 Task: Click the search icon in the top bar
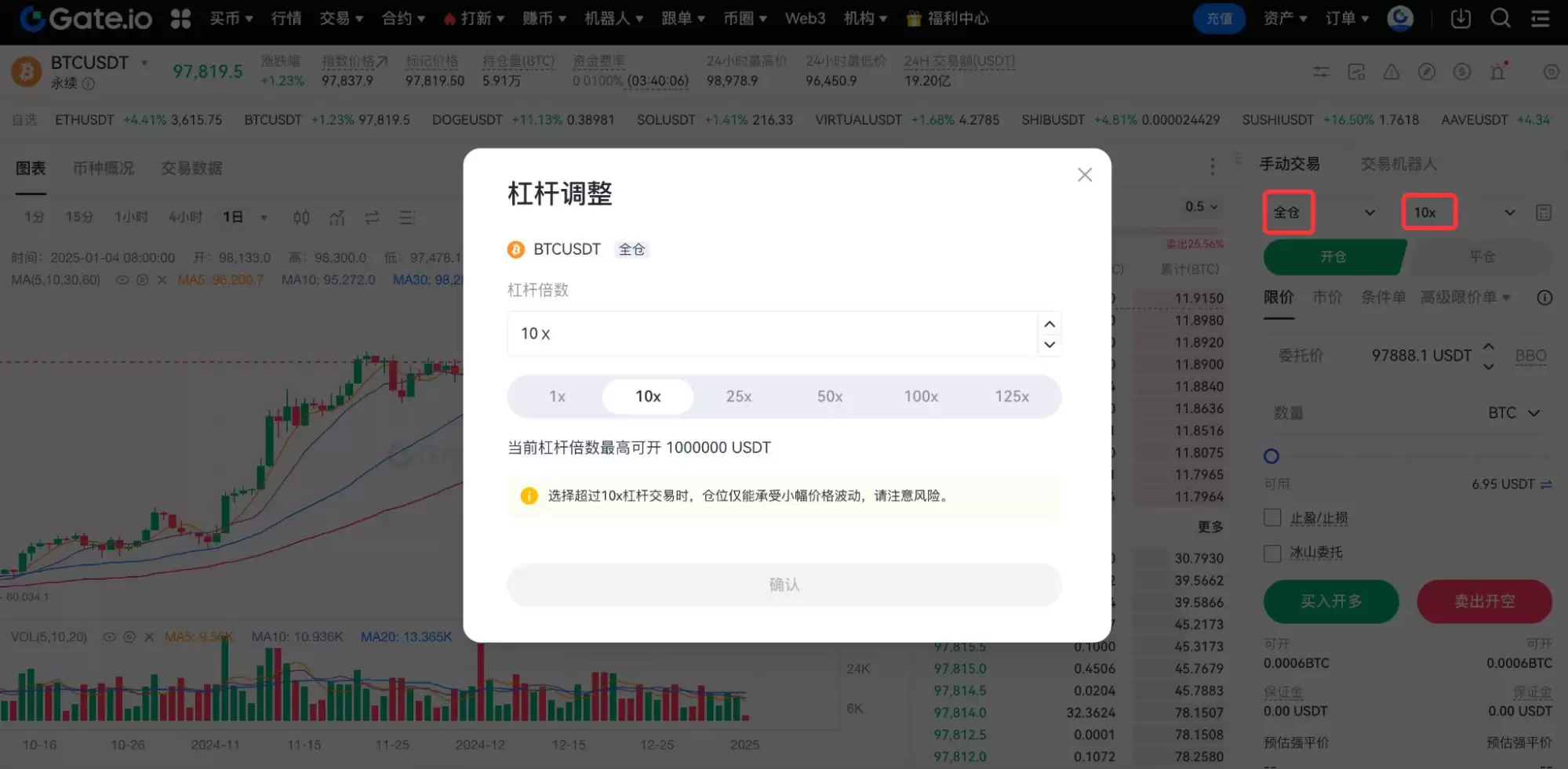pyautogui.click(x=1501, y=18)
